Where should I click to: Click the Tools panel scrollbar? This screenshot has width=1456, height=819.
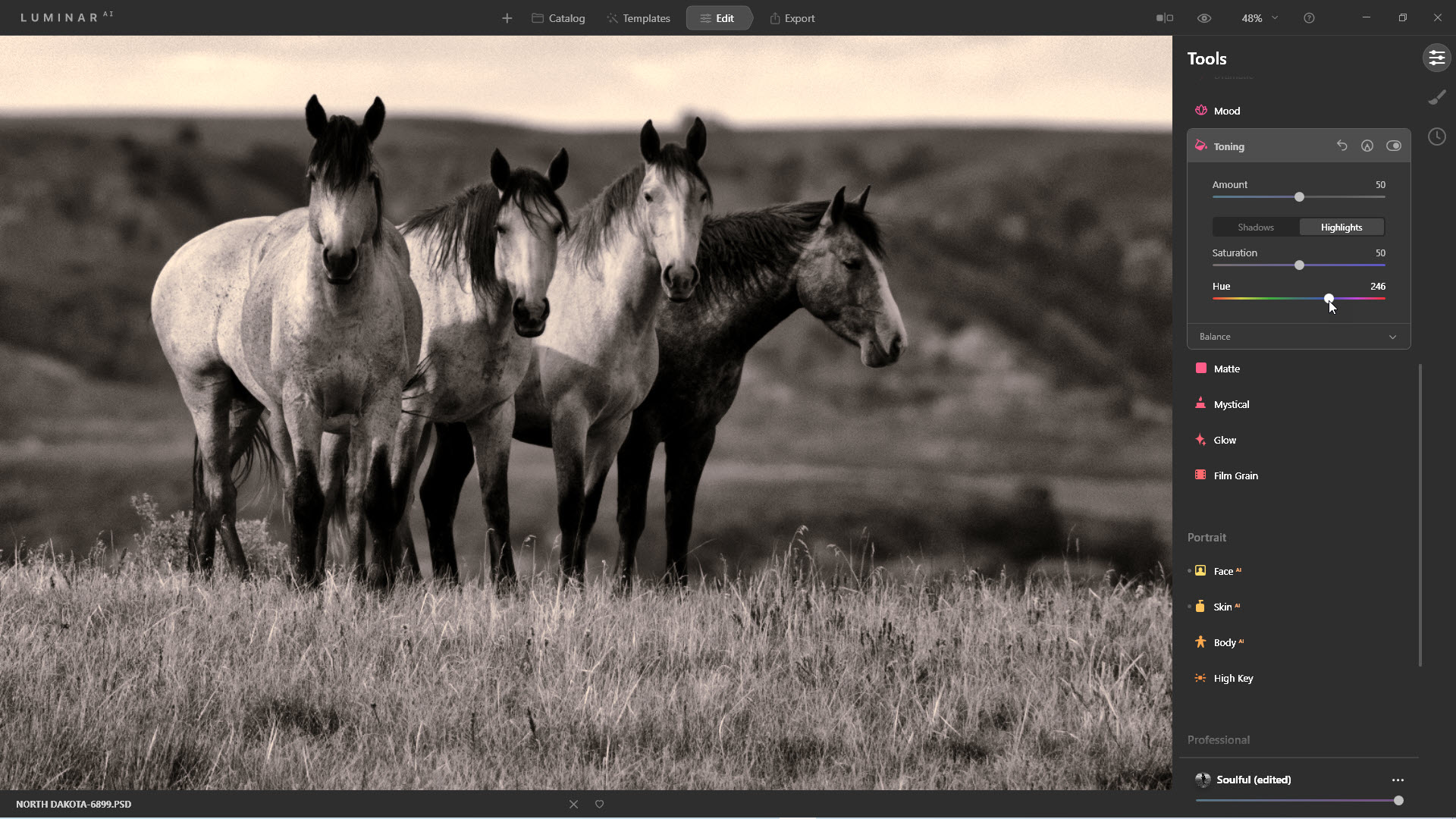(x=1420, y=516)
